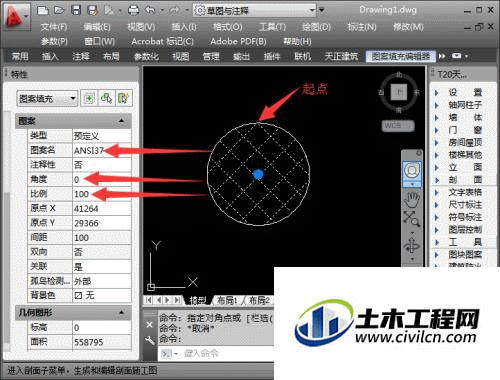
Task: Click the ViewCube top face
Action: pyautogui.click(x=399, y=92)
